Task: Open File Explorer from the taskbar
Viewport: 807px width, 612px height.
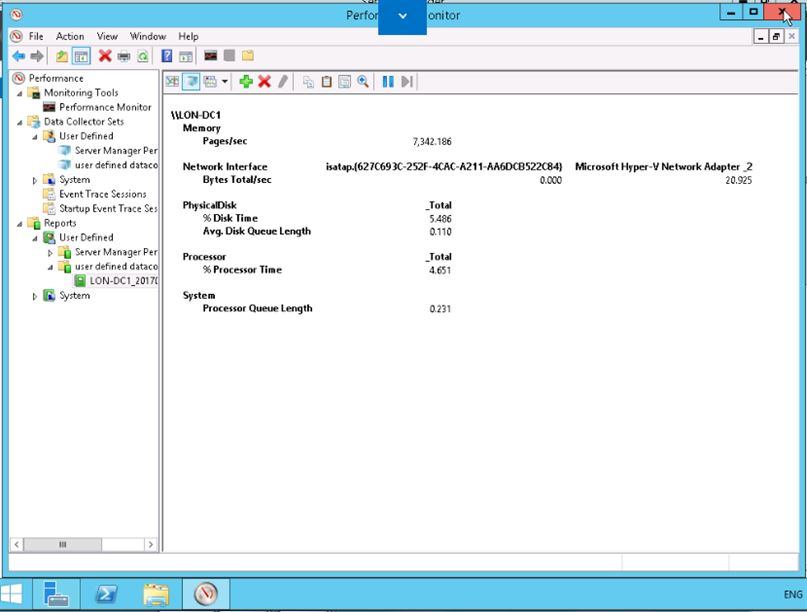Action: pos(156,594)
